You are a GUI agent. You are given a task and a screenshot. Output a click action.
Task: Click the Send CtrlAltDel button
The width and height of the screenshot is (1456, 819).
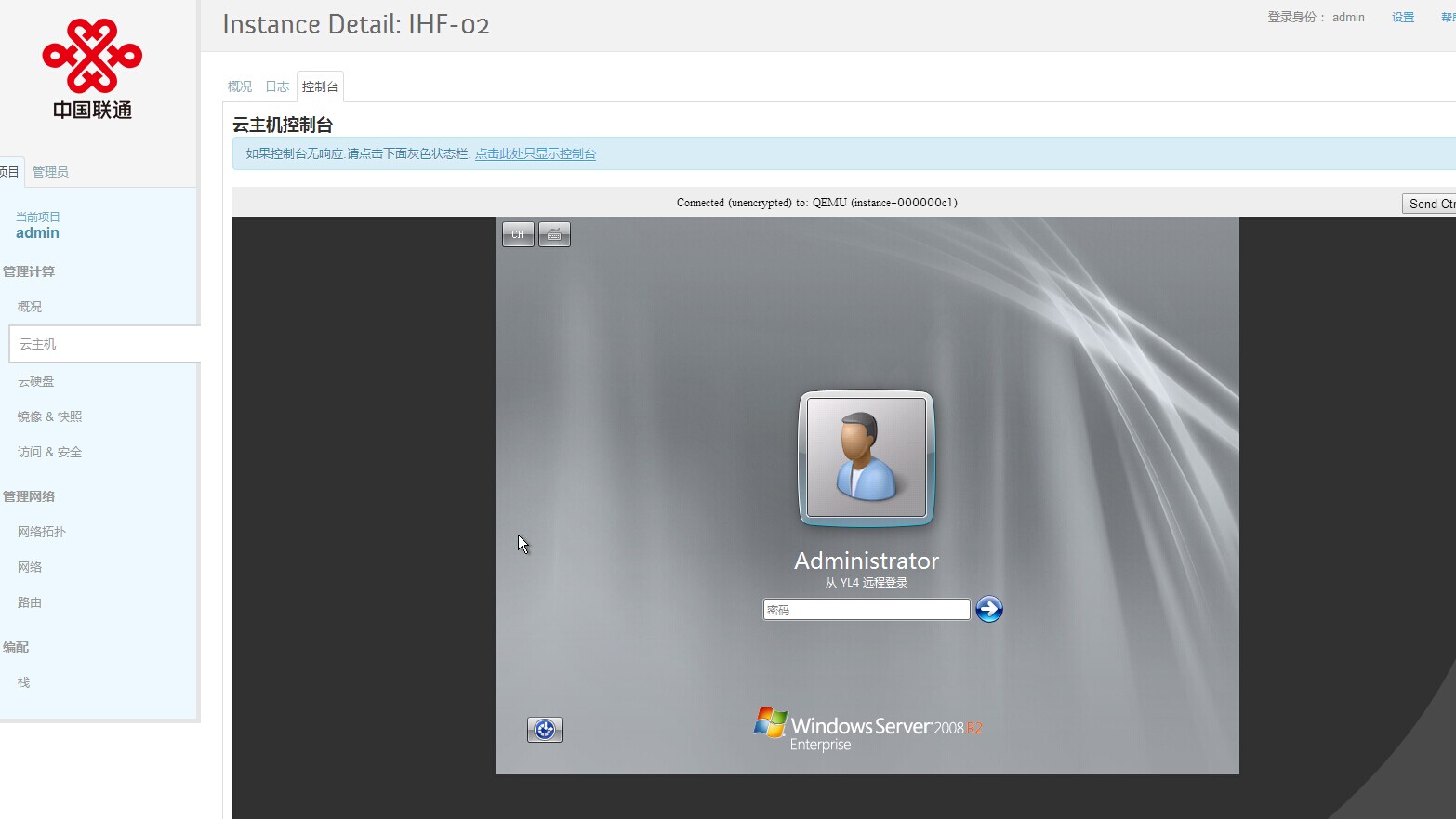pyautogui.click(x=1429, y=204)
